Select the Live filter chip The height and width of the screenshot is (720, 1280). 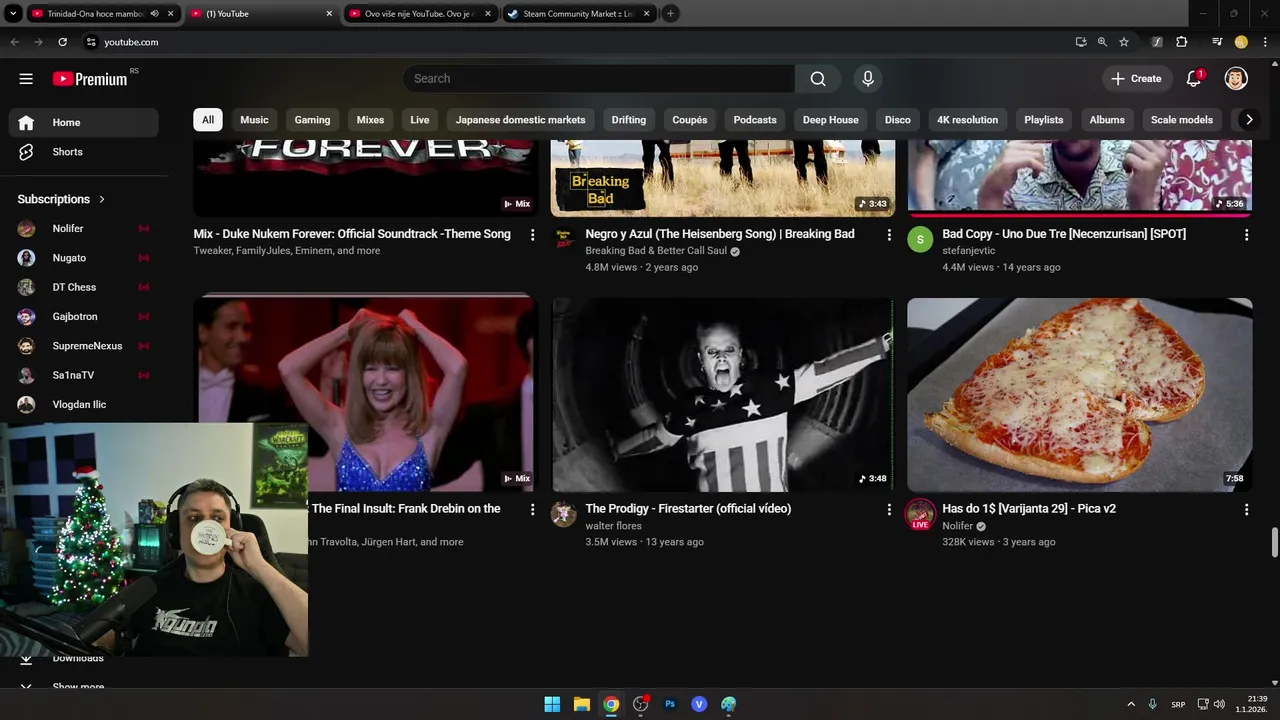(x=420, y=120)
